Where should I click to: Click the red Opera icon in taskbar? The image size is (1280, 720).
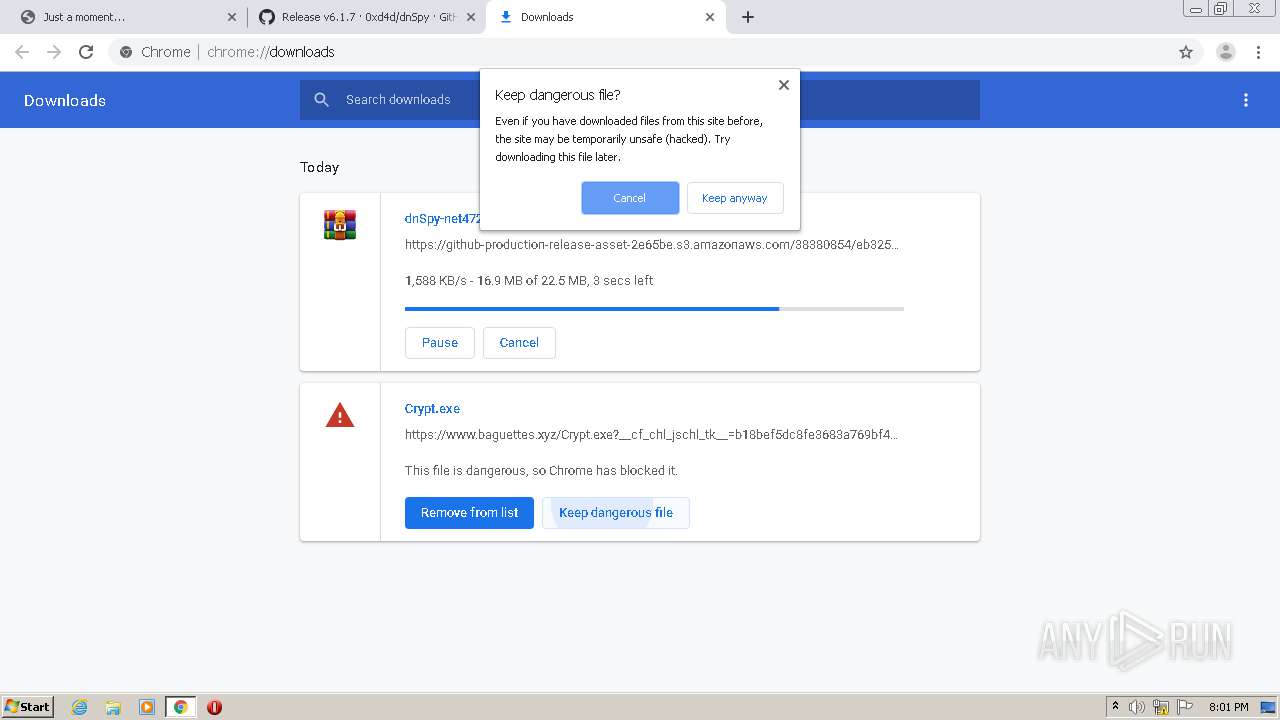[x=214, y=707]
